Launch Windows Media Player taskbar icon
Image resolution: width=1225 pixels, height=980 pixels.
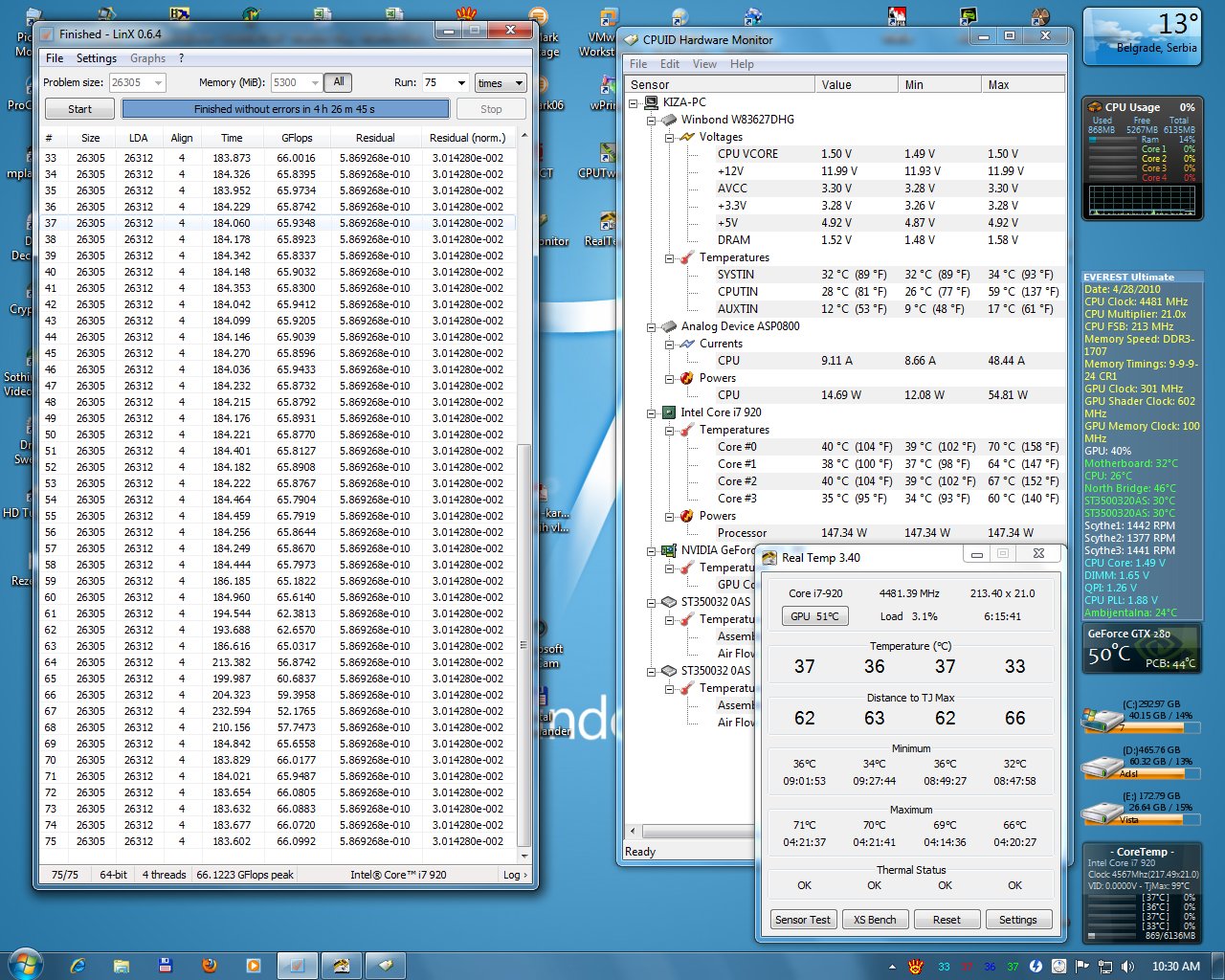tap(254, 966)
